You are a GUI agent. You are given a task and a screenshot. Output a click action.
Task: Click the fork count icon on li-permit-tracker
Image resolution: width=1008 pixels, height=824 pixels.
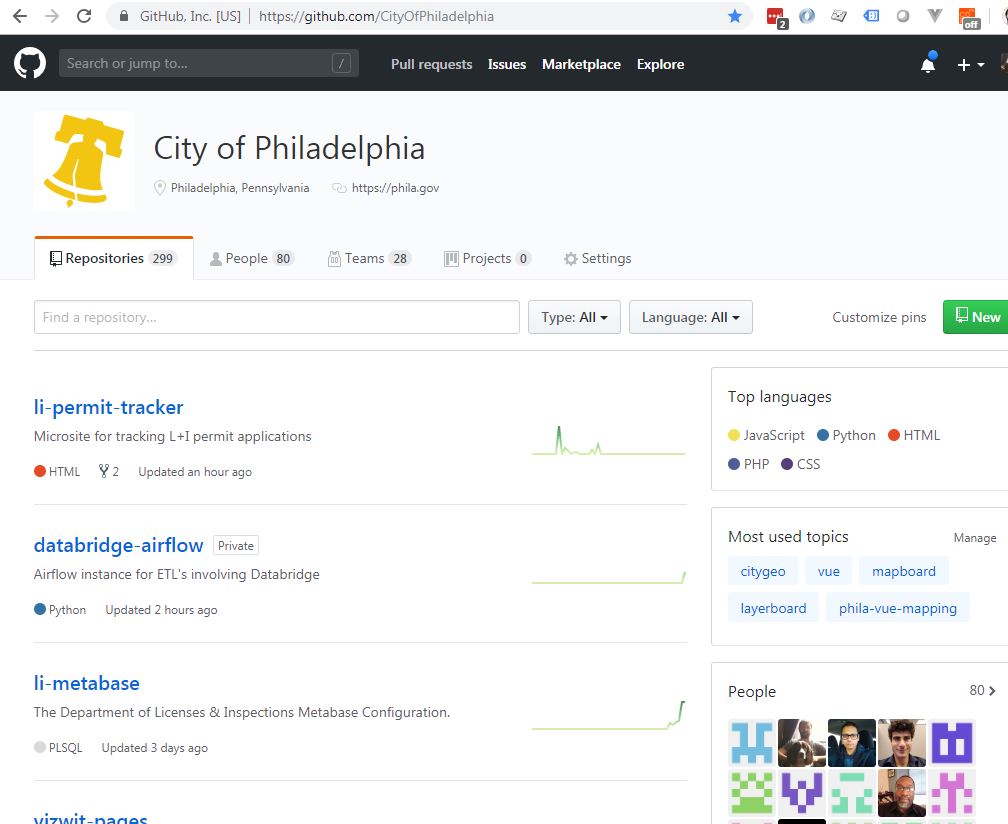104,471
